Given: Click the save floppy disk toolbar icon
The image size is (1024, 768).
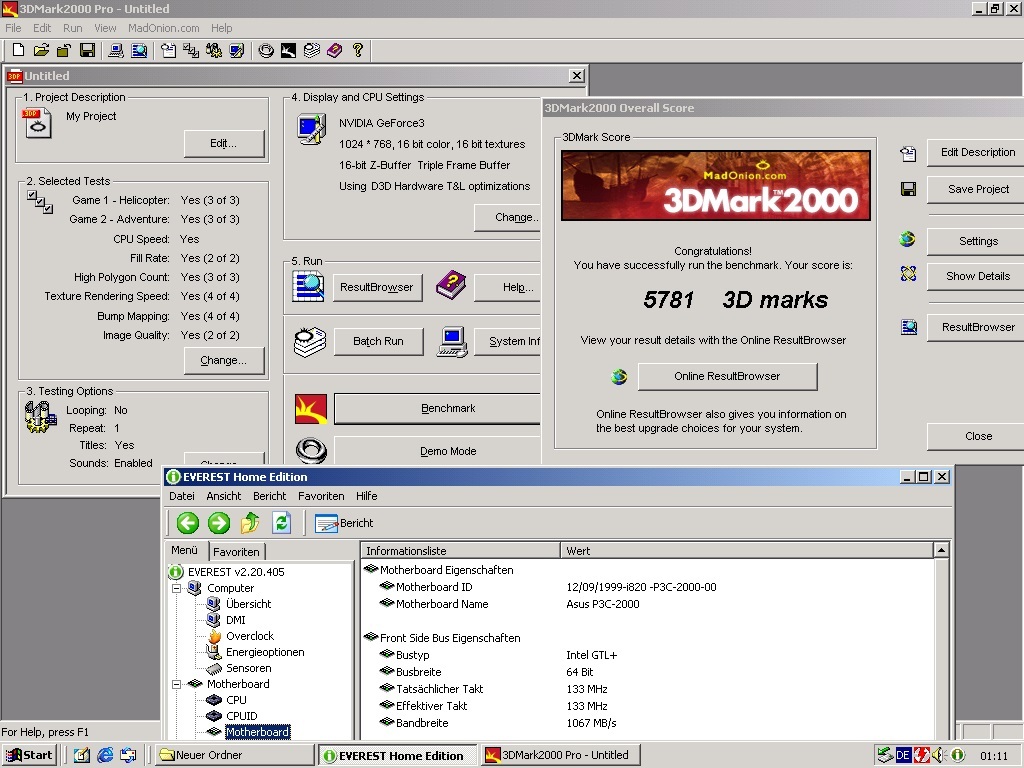Looking at the screenshot, I should point(87,50).
